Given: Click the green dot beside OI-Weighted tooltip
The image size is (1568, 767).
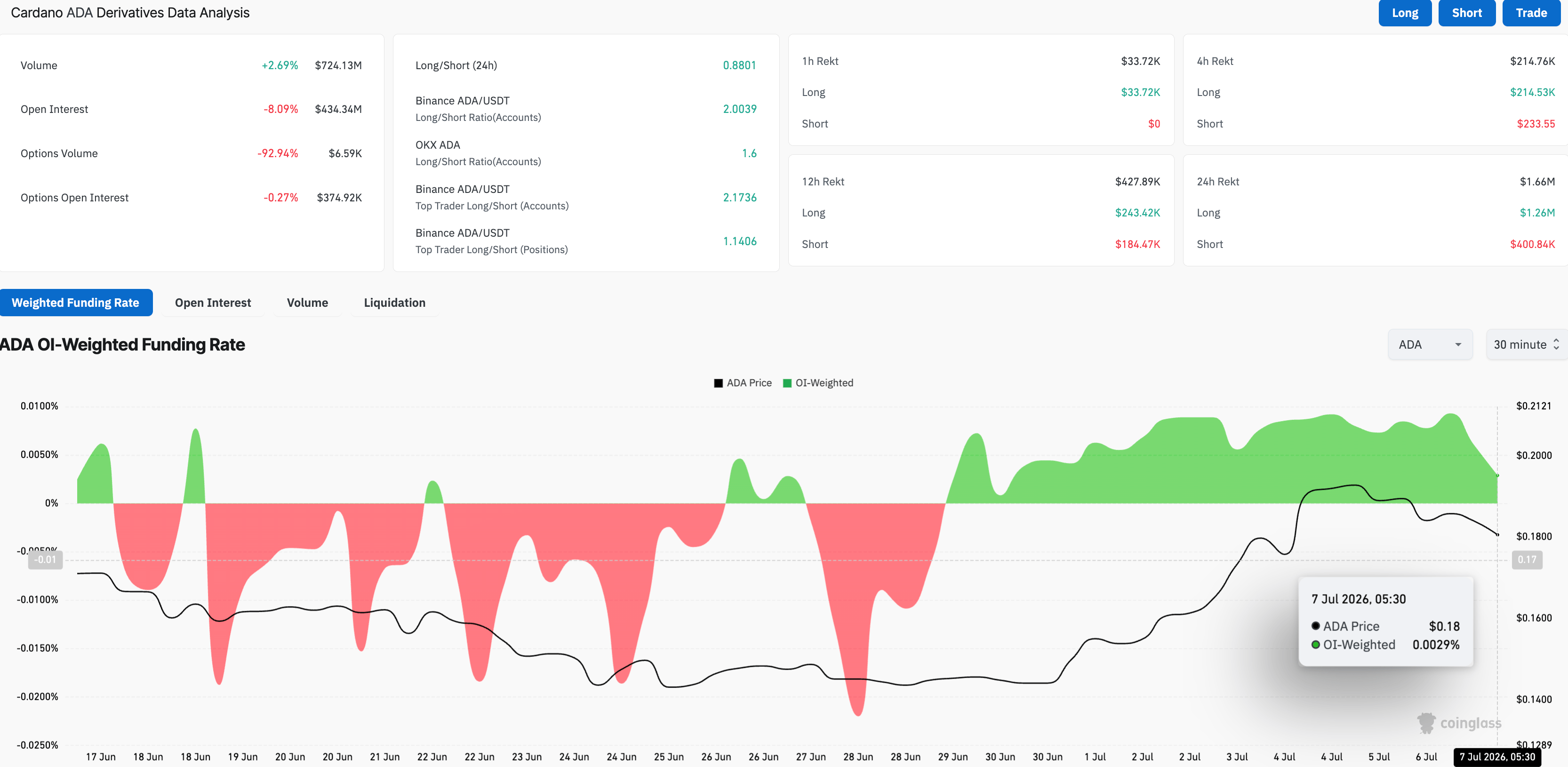Looking at the screenshot, I should [1315, 645].
